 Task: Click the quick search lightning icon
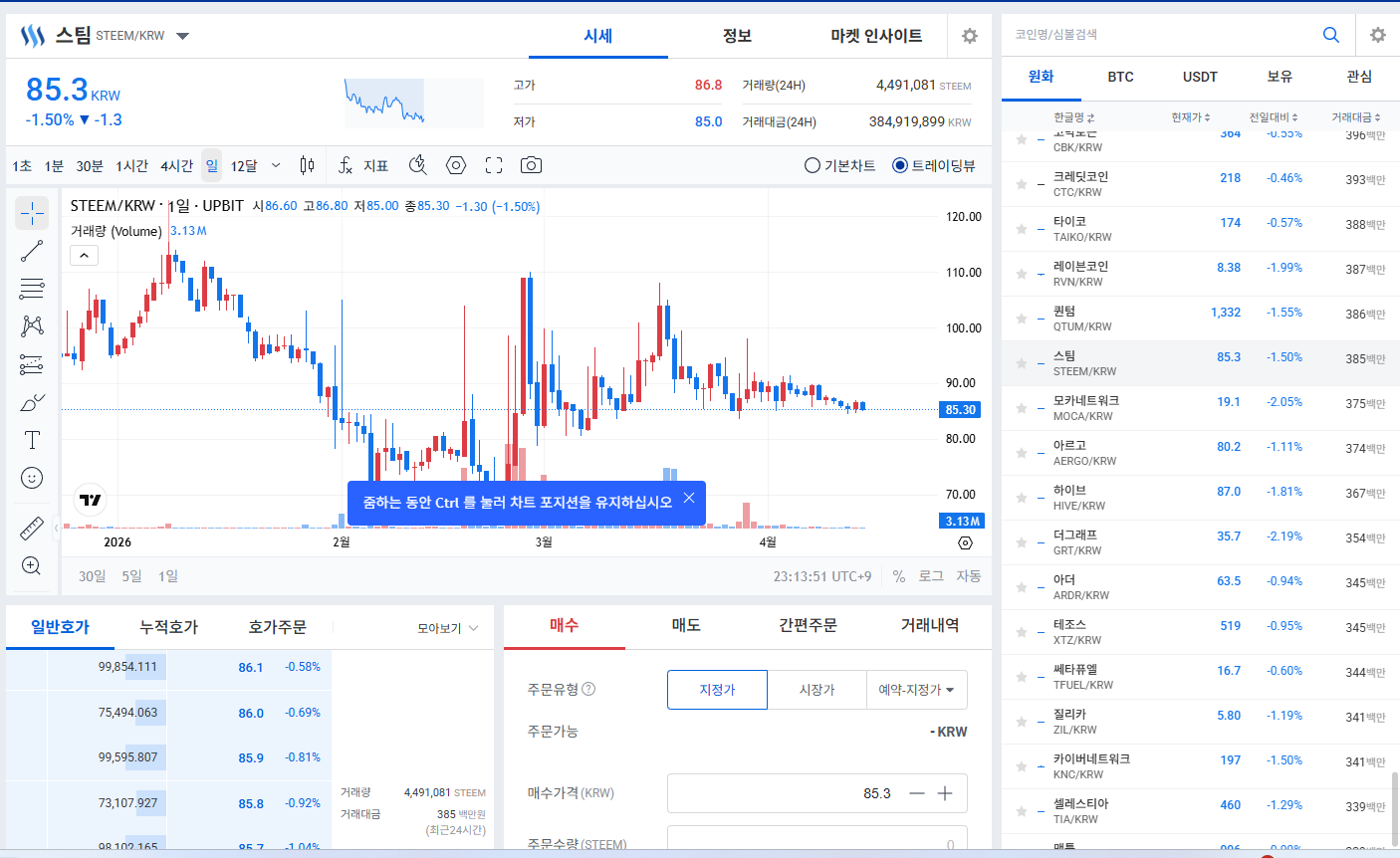click(x=418, y=165)
